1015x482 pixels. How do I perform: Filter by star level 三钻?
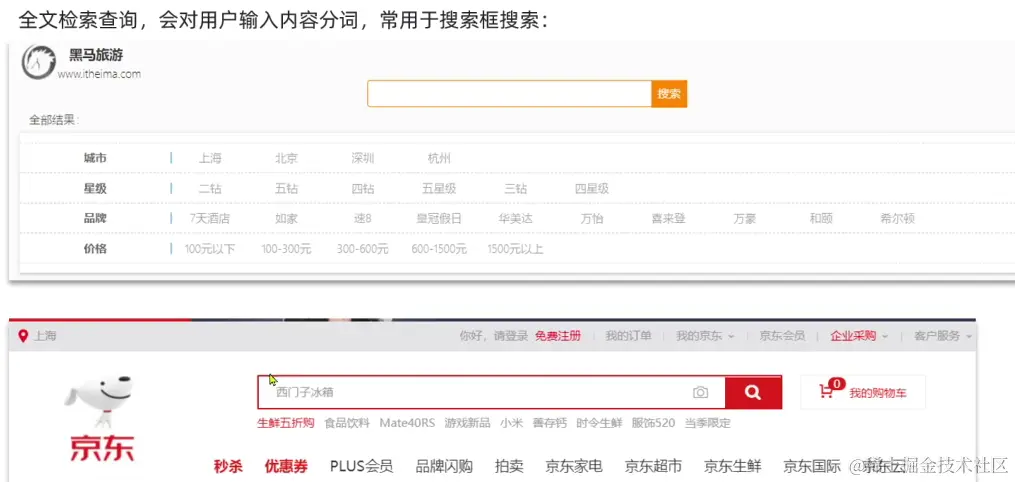(515, 189)
